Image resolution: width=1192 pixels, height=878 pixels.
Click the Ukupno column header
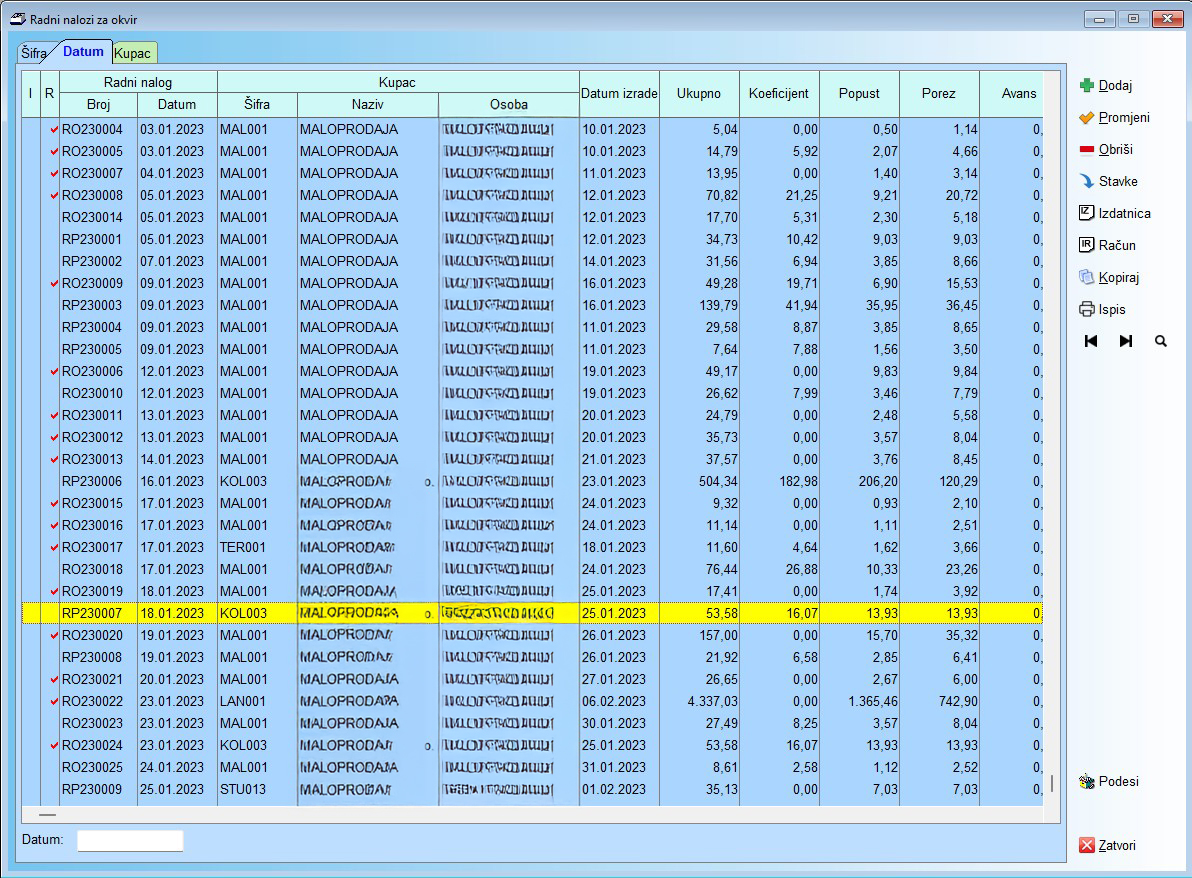pos(699,93)
